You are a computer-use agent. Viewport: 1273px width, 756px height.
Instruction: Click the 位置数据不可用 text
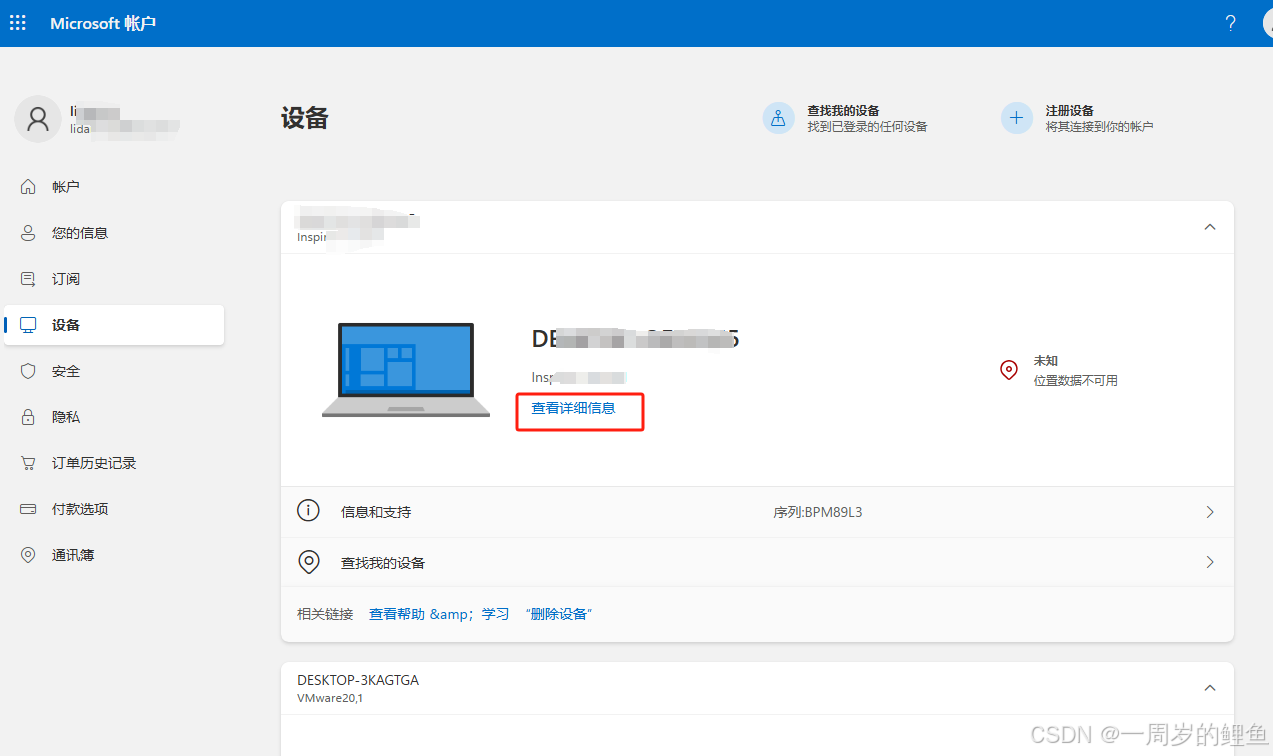1076,381
